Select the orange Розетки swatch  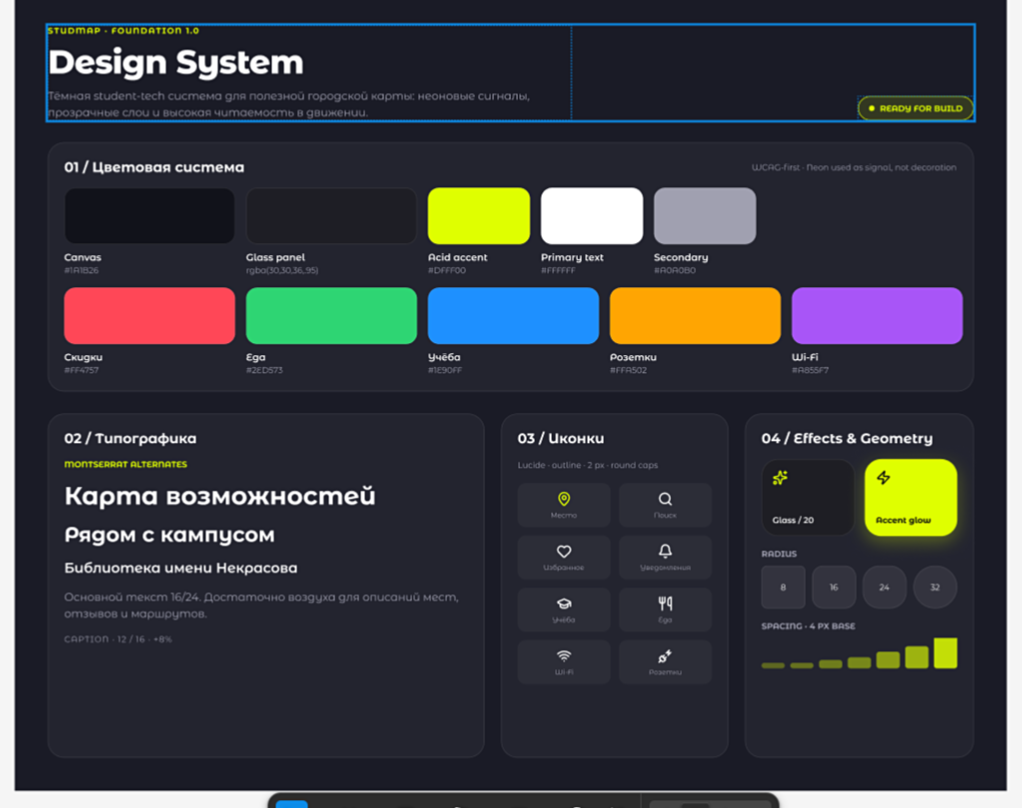pyautogui.click(x=695, y=315)
